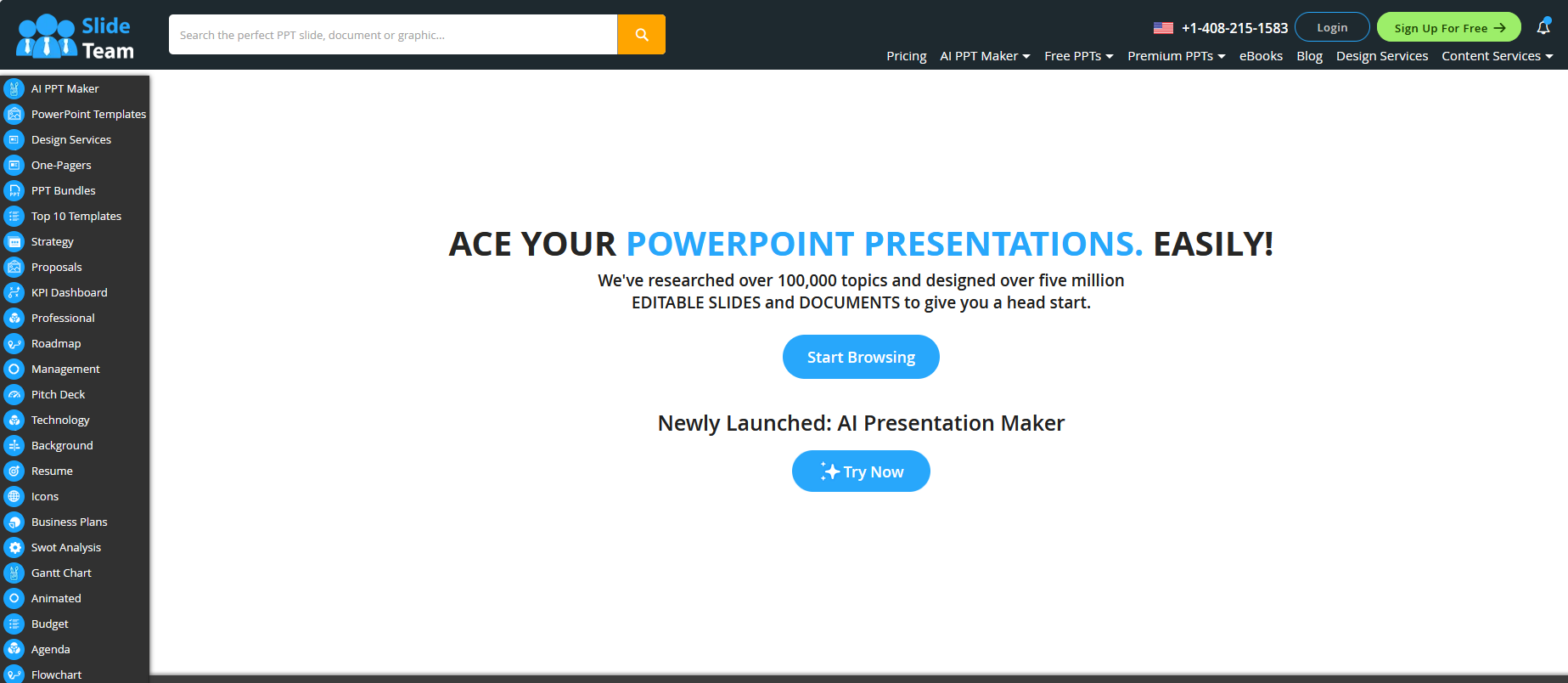Click the US flag icon
Viewport: 1568px width, 683px height.
click(x=1163, y=28)
